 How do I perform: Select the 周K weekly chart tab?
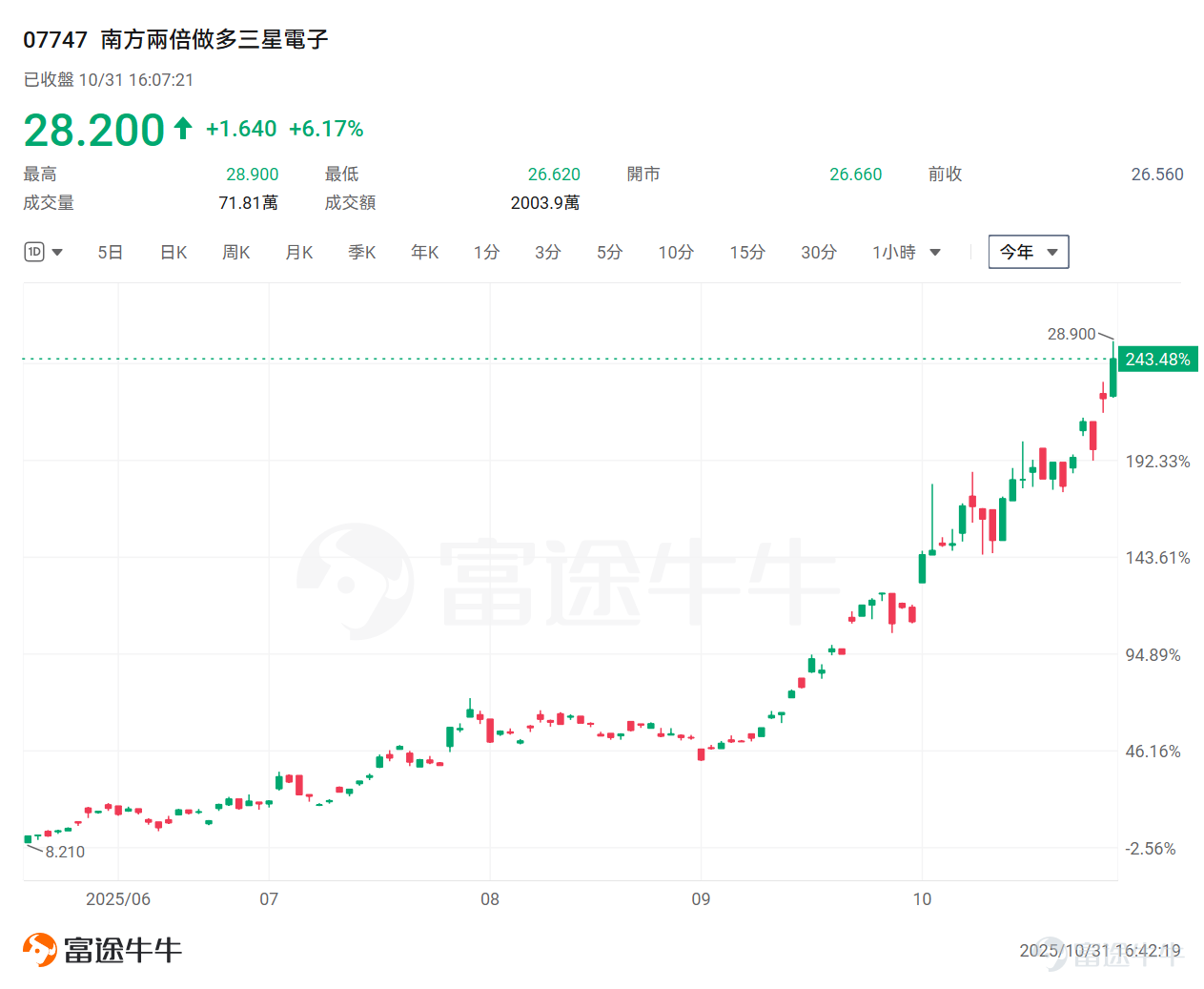pos(235,253)
